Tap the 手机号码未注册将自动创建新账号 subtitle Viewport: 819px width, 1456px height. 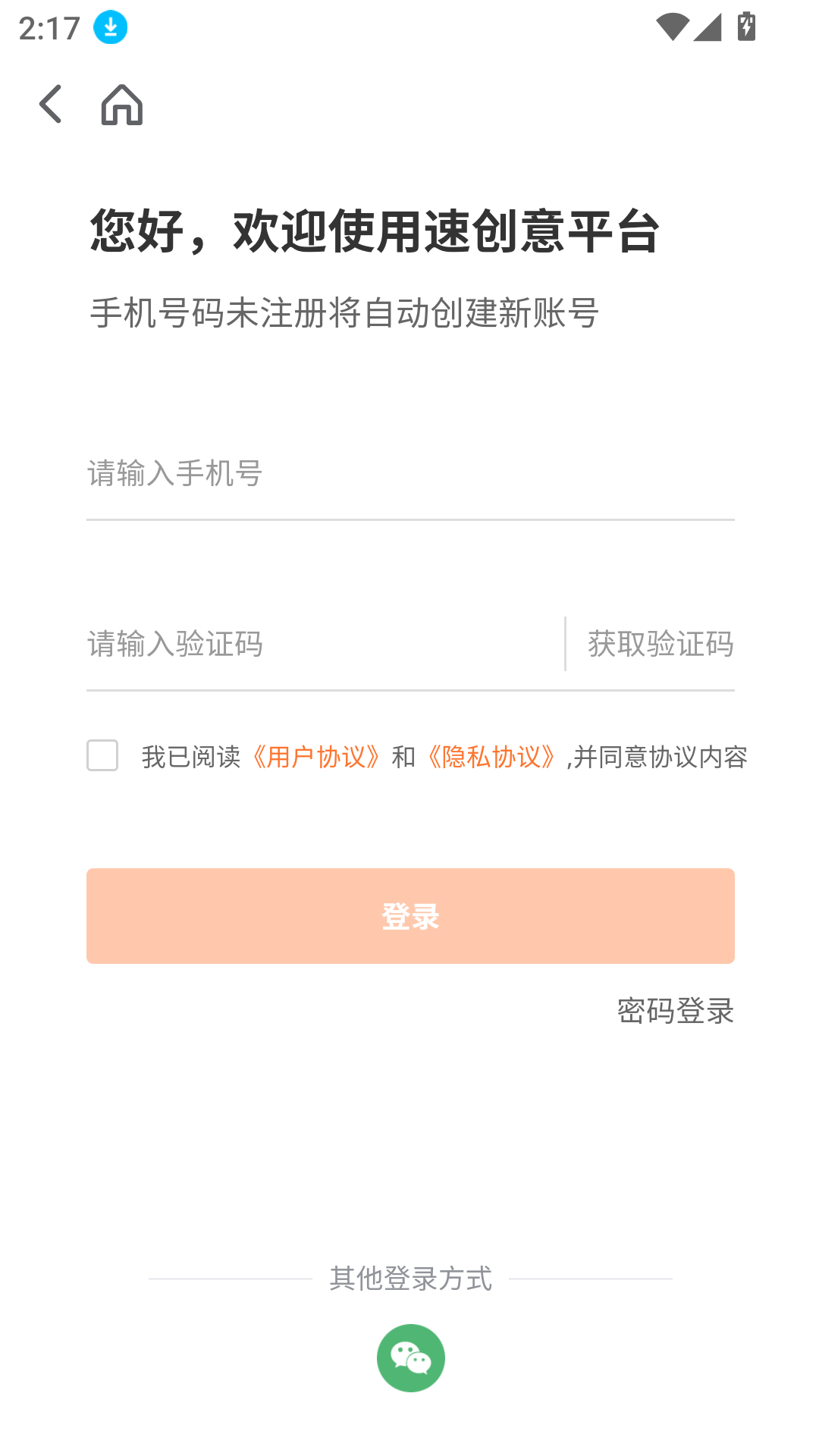(344, 313)
